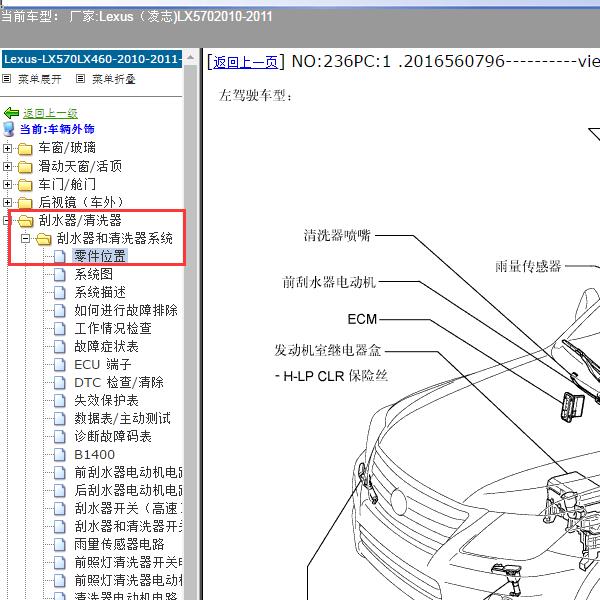
Task: Open the 后刮水器电动机电路 page
Action: click(128, 490)
